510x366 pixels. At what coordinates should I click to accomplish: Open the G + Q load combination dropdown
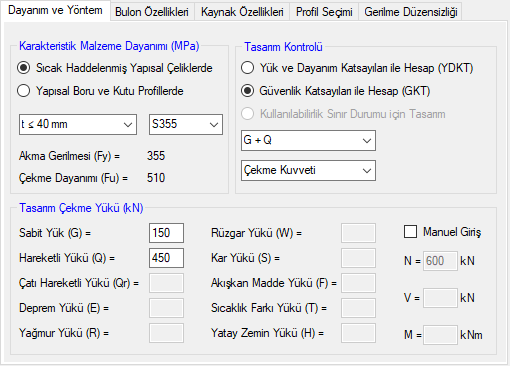click(308, 140)
